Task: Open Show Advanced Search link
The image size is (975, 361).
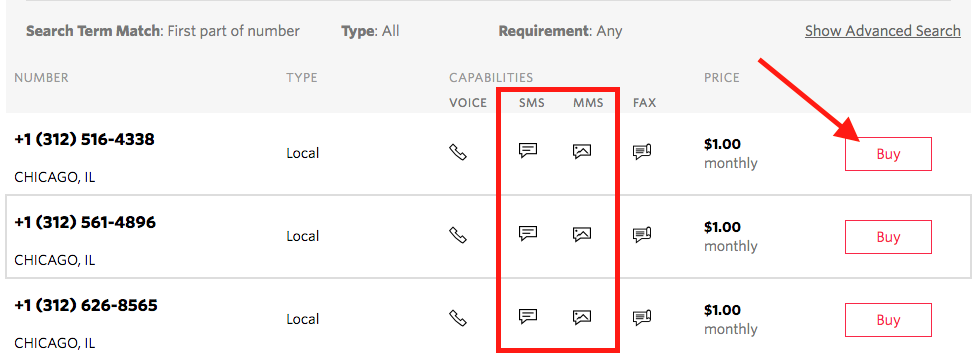Action: (x=882, y=31)
